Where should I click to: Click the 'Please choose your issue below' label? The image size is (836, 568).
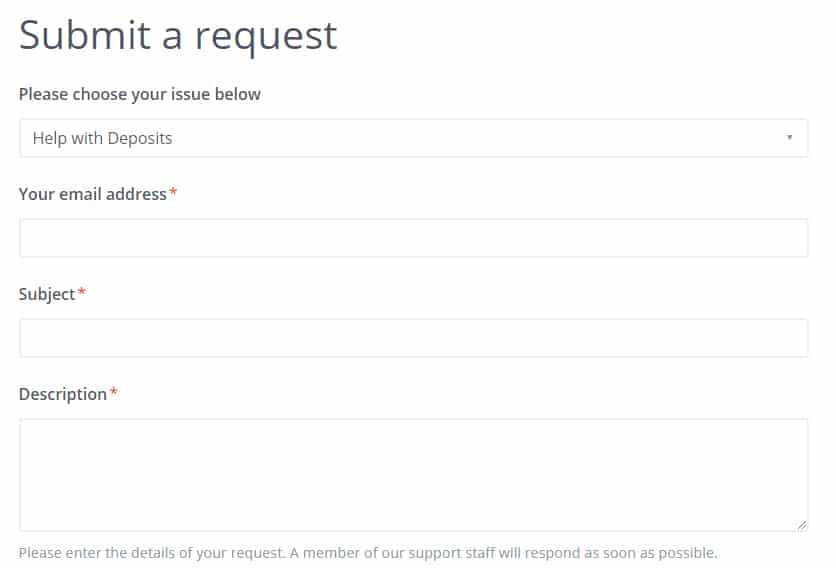[x=139, y=94]
